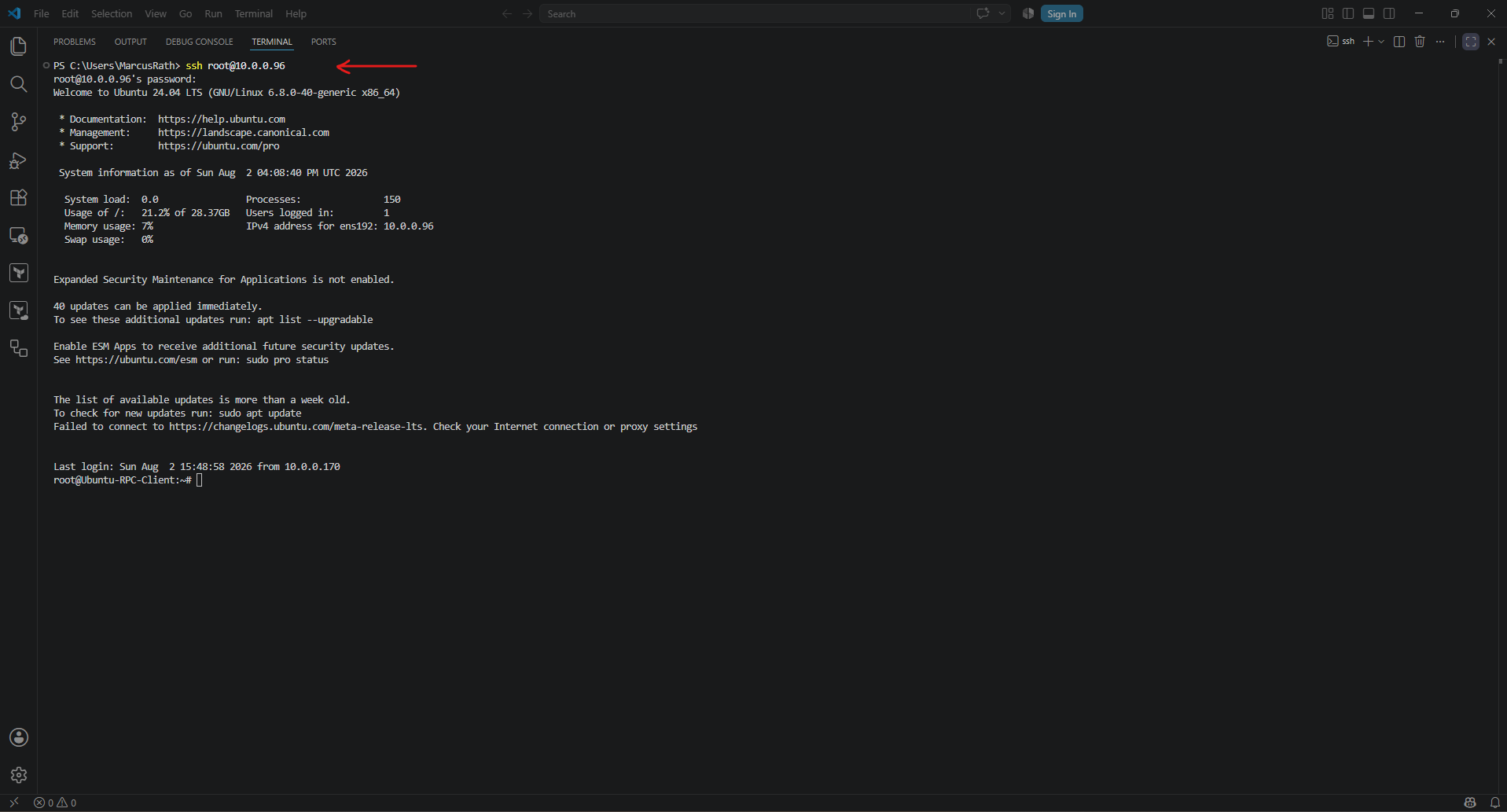Open the Manage gear menu
Screen dimensions: 1507x812
tap(19, 775)
